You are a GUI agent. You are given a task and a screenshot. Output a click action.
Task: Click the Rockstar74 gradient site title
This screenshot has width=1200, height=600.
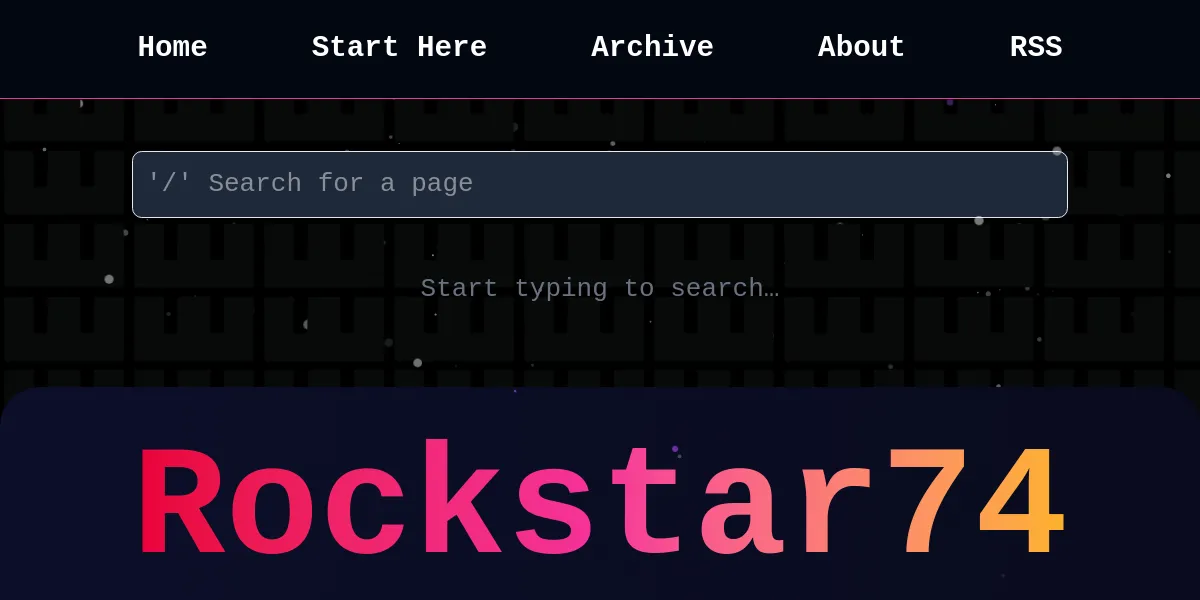[x=600, y=503]
